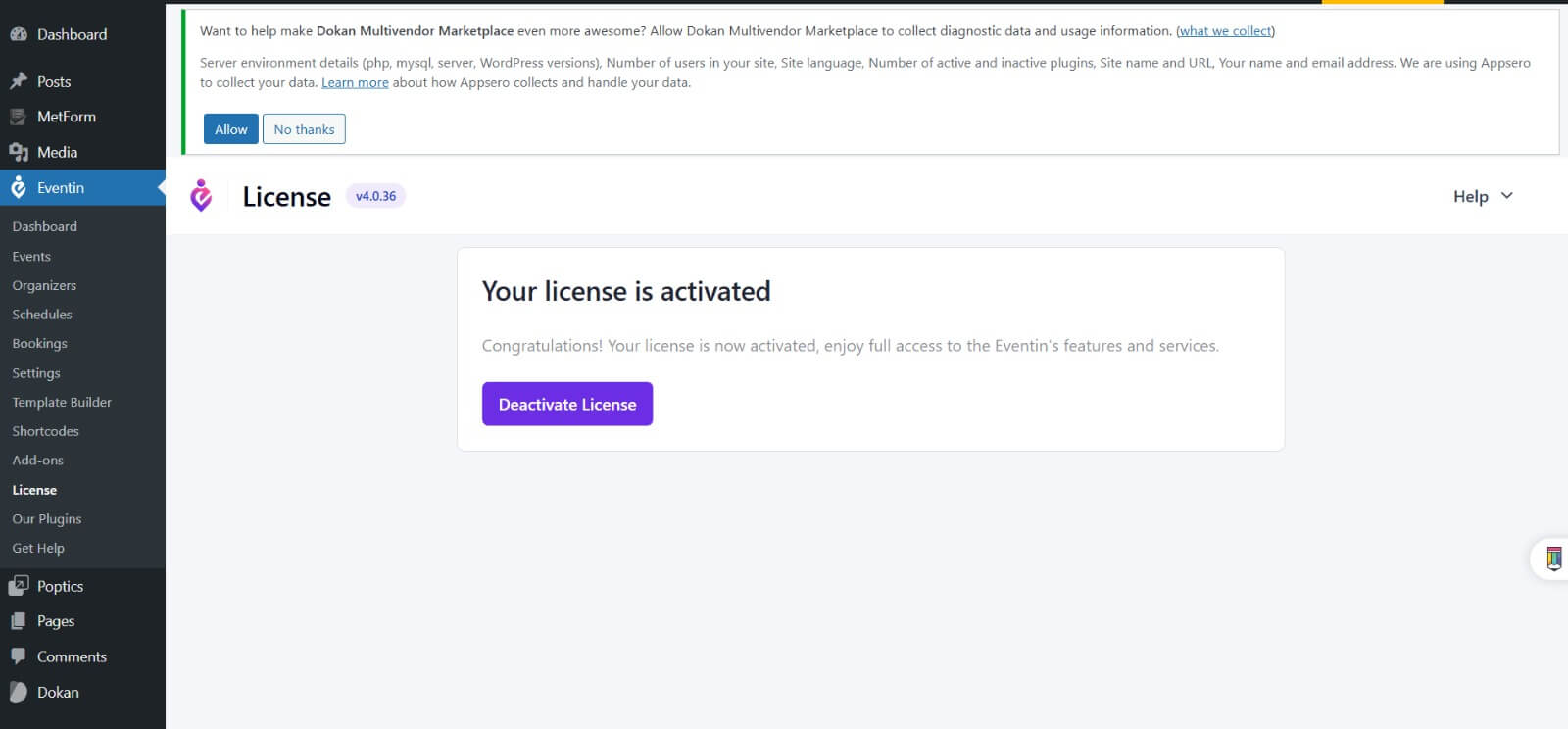Open Eventin Settings submenu item
Viewport: 1568px width, 729px height.
(x=36, y=373)
